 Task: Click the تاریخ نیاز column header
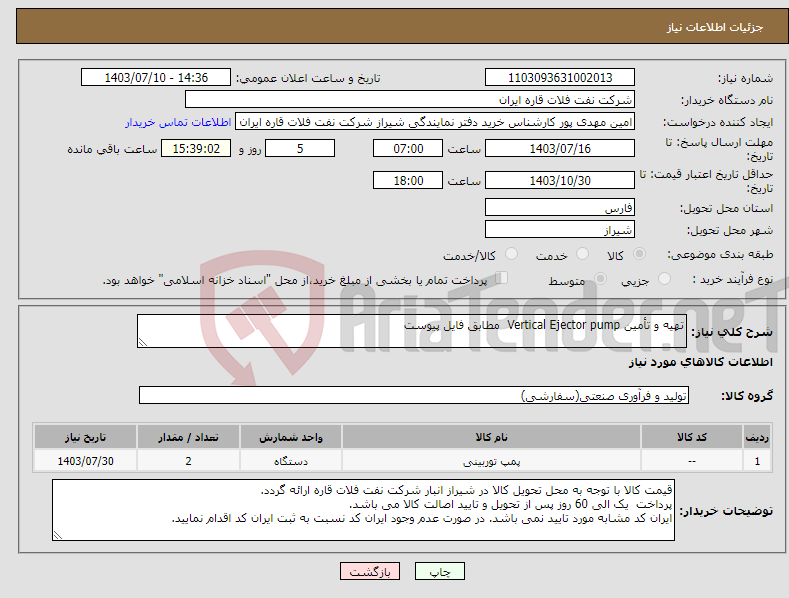click(85, 437)
